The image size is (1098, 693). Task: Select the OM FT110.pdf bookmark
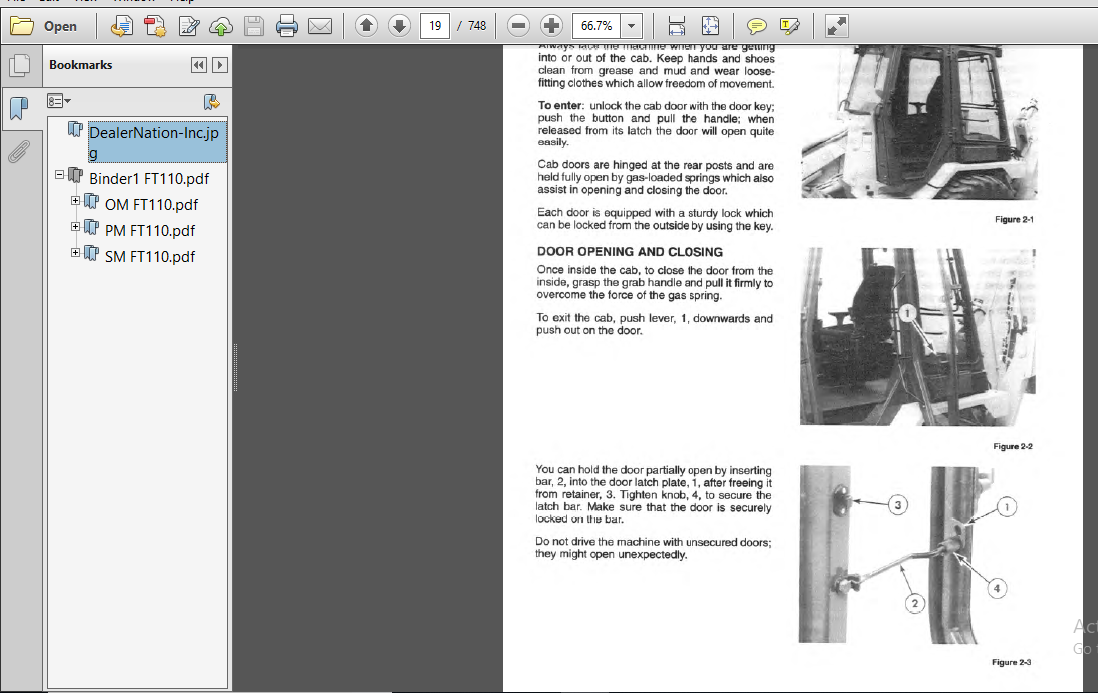coord(151,205)
